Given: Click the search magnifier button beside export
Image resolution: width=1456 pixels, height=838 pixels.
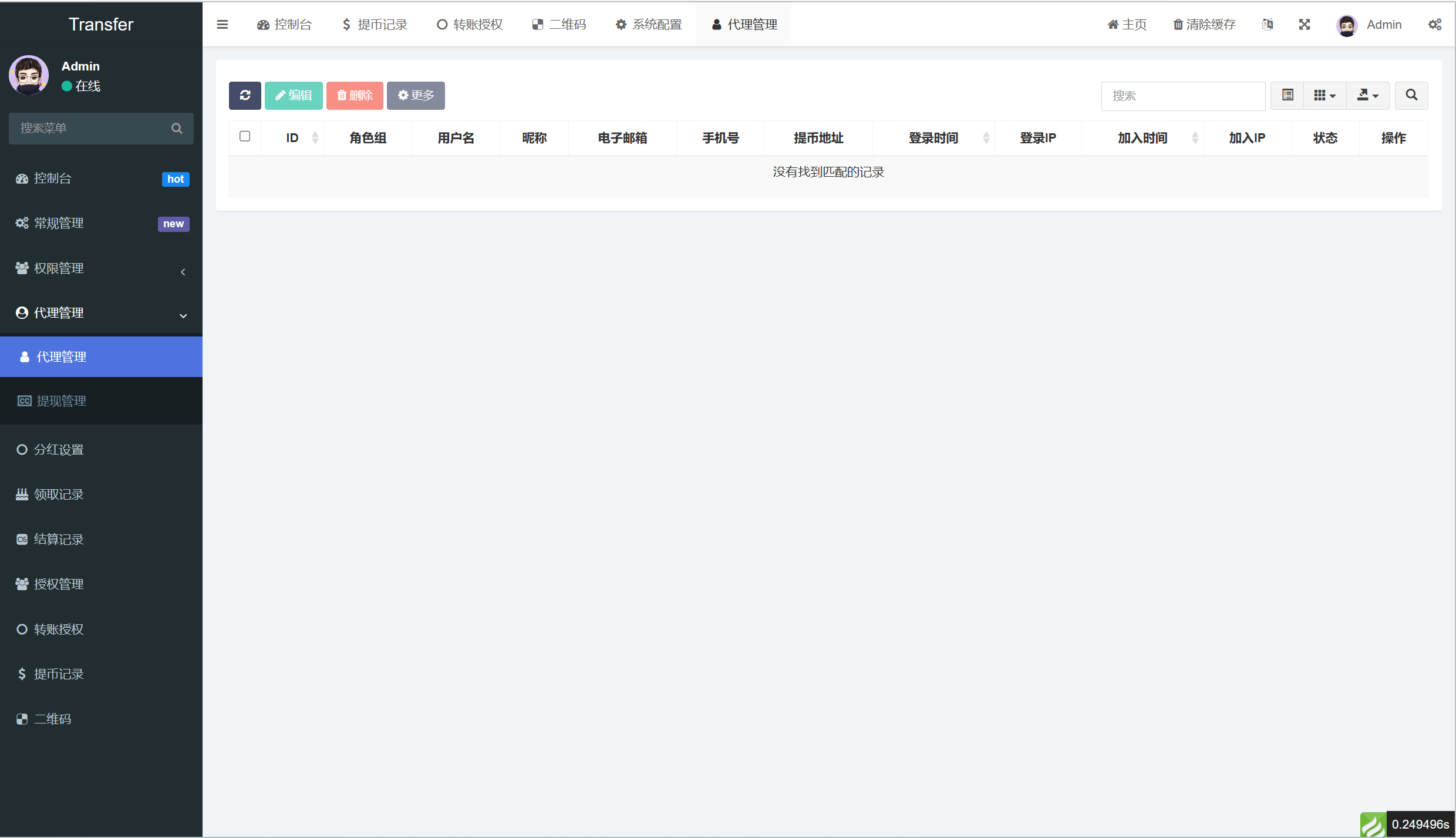Looking at the screenshot, I should [1411, 95].
